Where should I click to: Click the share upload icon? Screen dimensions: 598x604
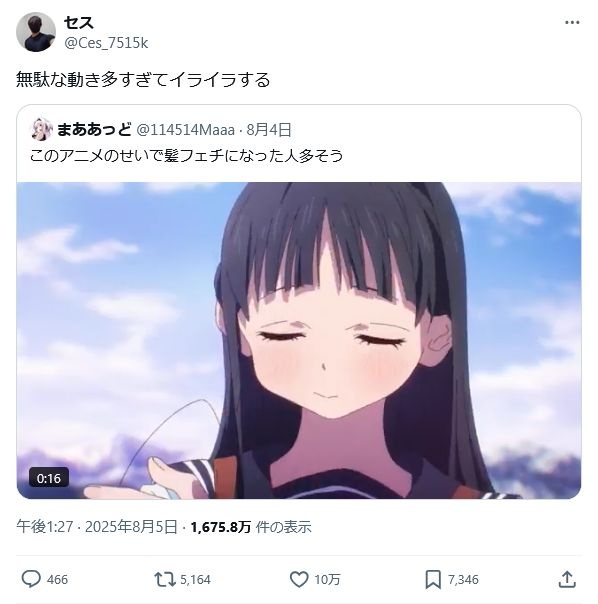(x=567, y=579)
